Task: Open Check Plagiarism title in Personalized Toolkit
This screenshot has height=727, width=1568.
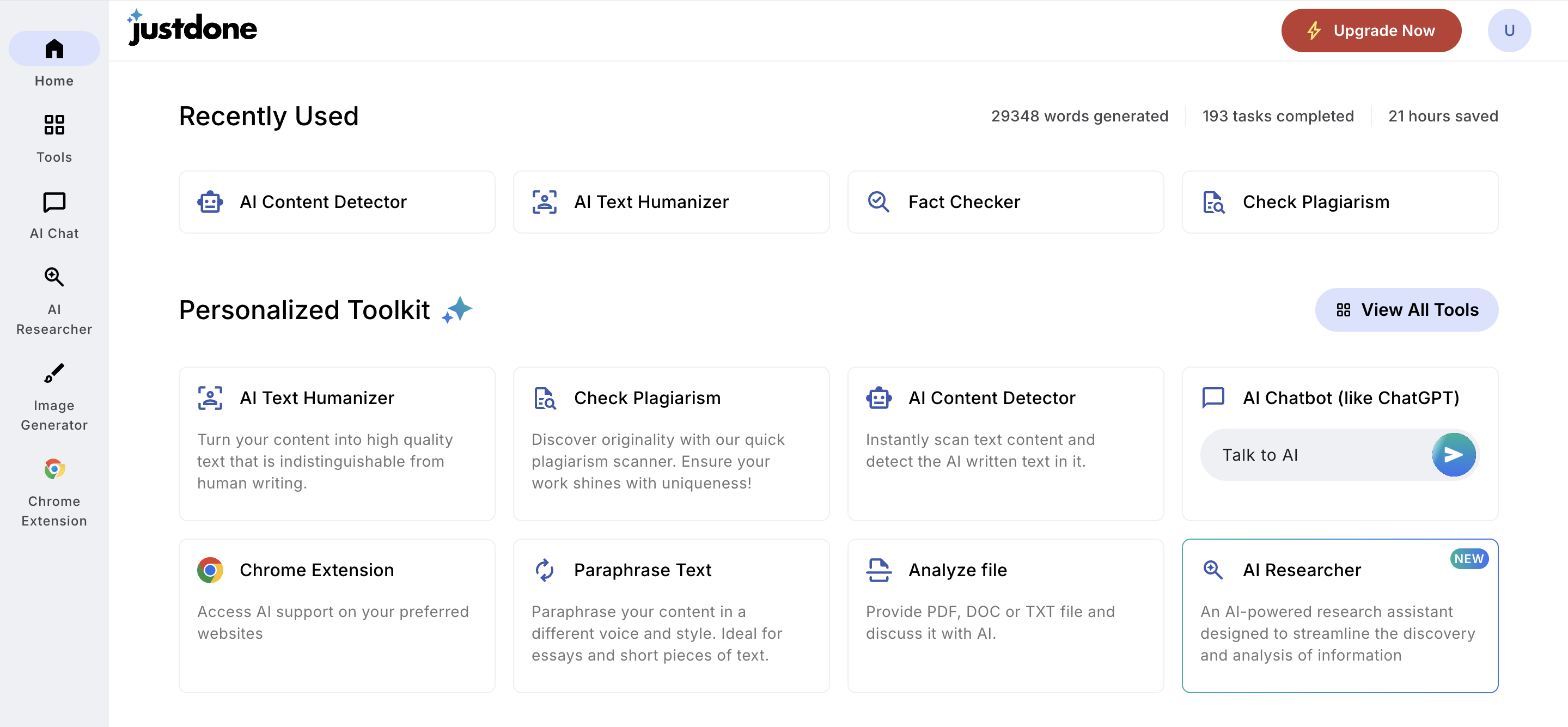Action: [647, 398]
